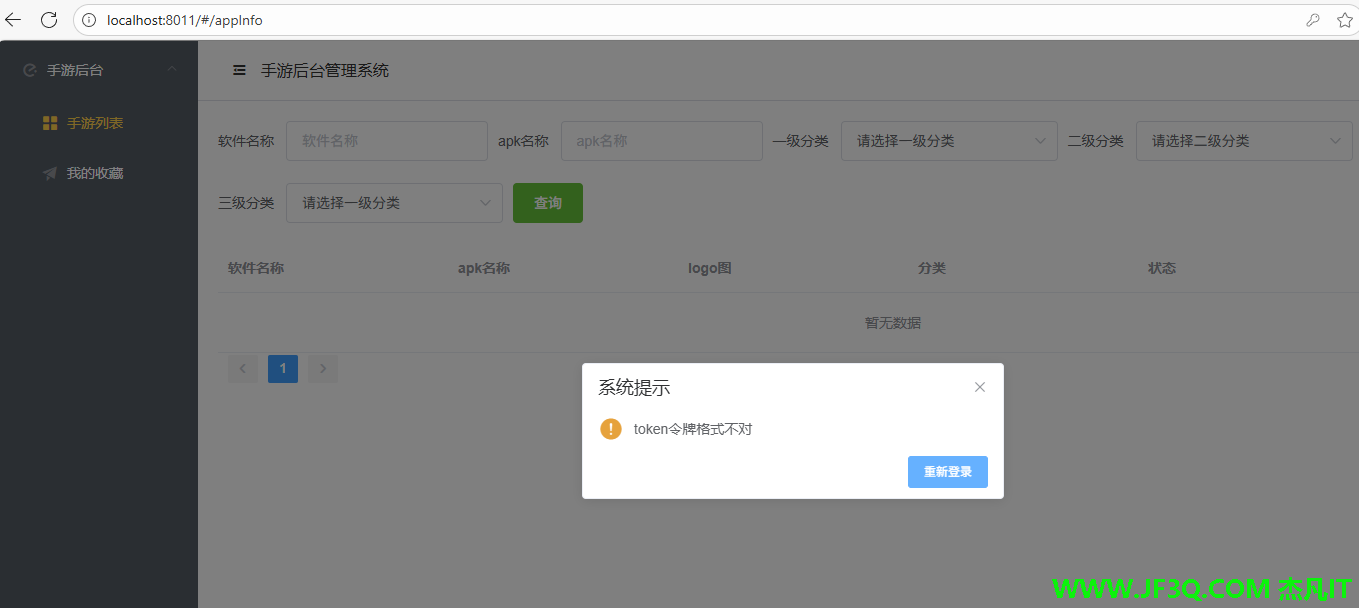This screenshot has width=1359, height=608.
Task: Click into the apk名称 text field
Action: (661, 141)
